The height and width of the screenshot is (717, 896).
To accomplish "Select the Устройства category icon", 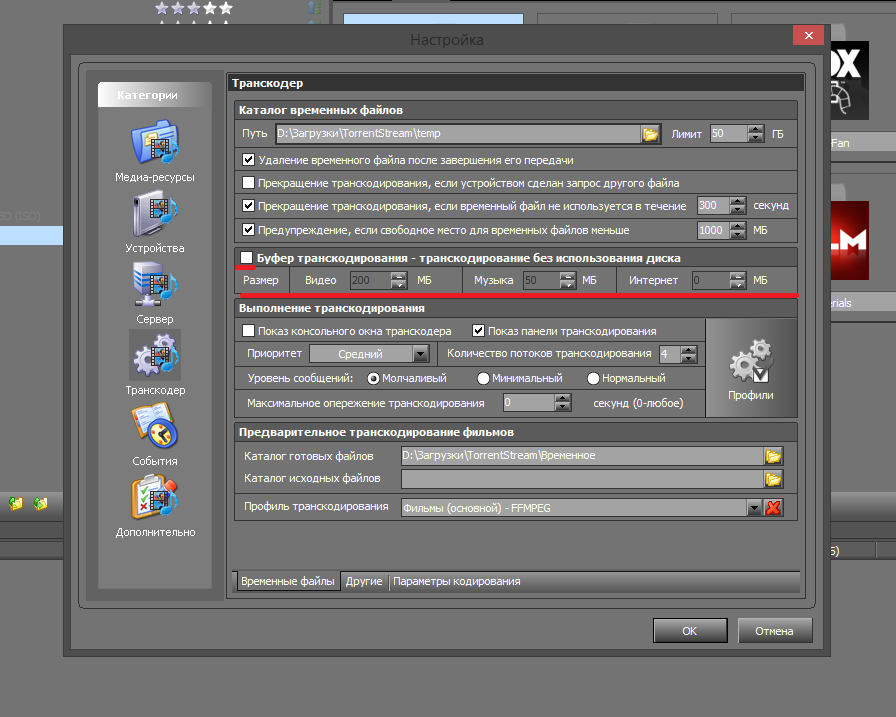I will tap(154, 215).
